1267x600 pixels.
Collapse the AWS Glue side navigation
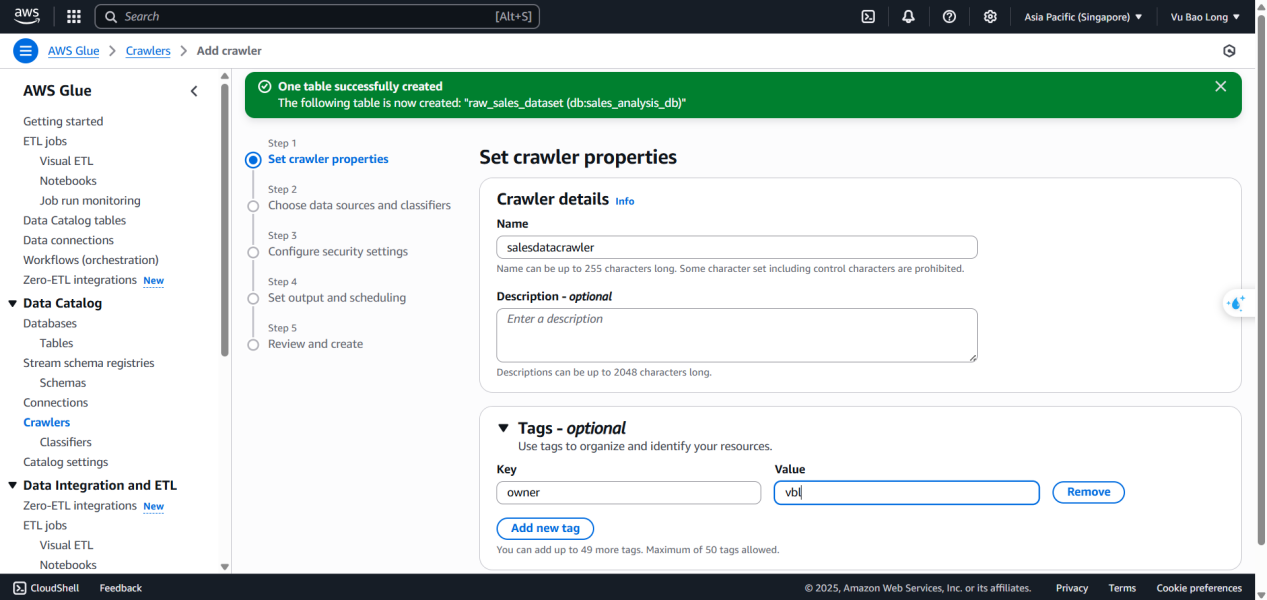194,91
